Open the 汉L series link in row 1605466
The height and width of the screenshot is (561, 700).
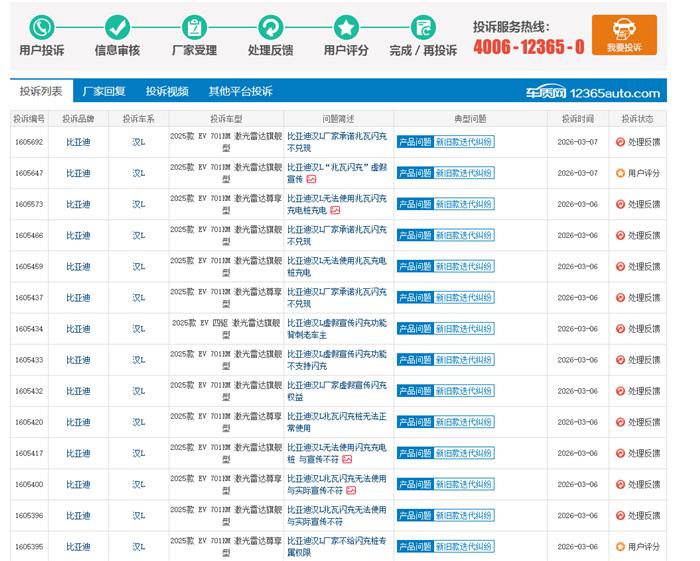pyautogui.click(x=138, y=235)
